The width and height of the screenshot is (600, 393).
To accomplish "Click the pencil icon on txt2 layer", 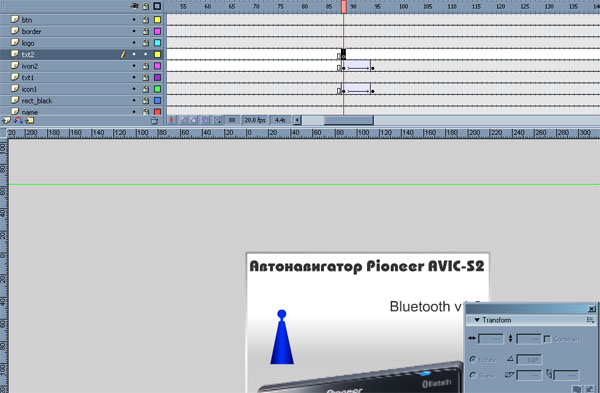I will [123, 54].
